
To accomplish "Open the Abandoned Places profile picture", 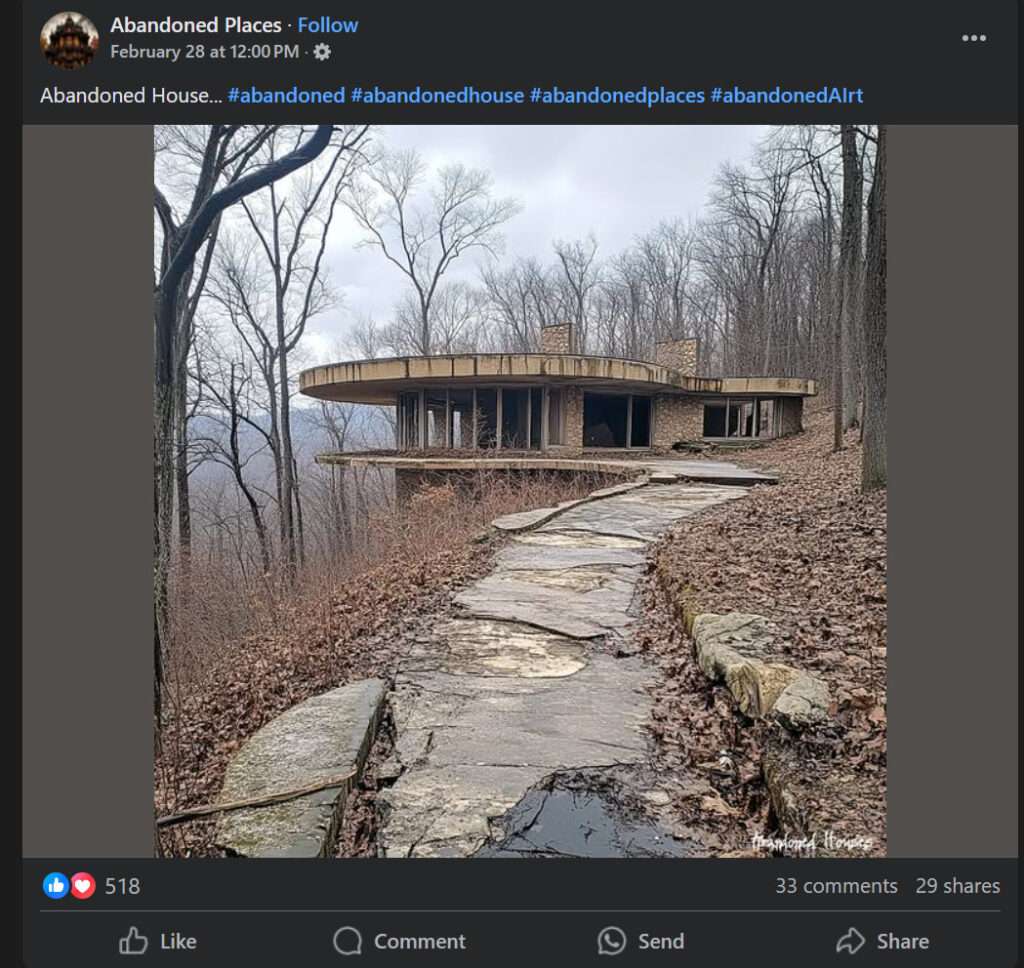I will pos(69,40).
